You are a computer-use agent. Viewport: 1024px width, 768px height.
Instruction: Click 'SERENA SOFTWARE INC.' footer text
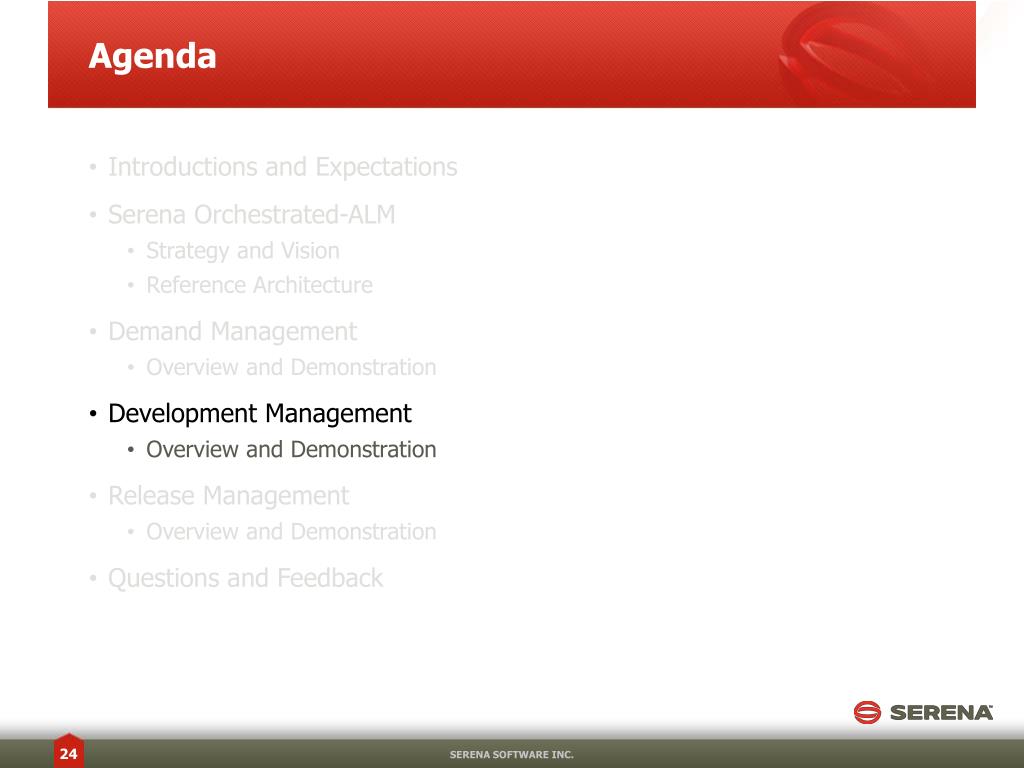point(511,755)
